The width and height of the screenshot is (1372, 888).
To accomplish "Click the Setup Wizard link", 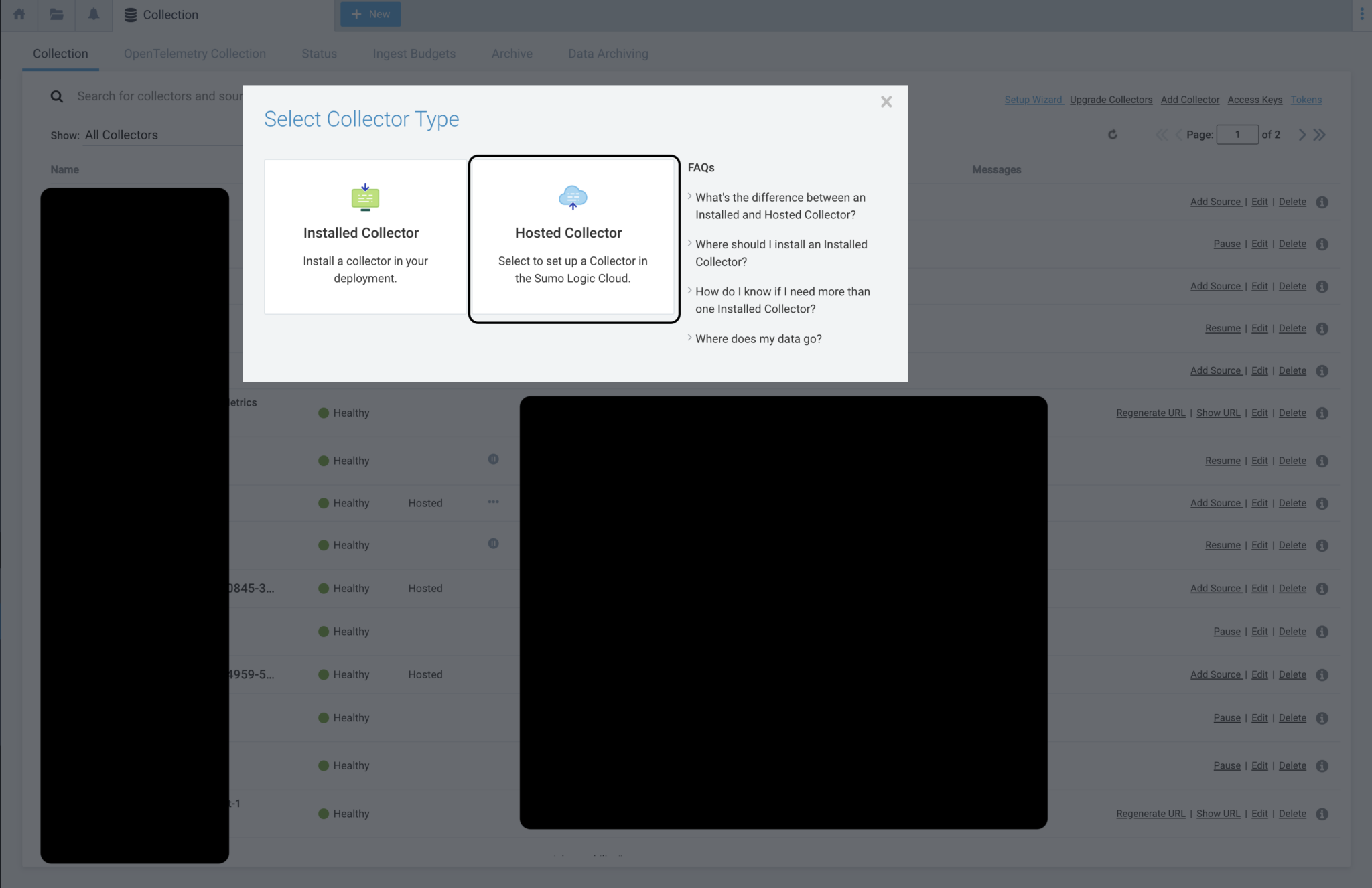I will pyautogui.click(x=1033, y=100).
